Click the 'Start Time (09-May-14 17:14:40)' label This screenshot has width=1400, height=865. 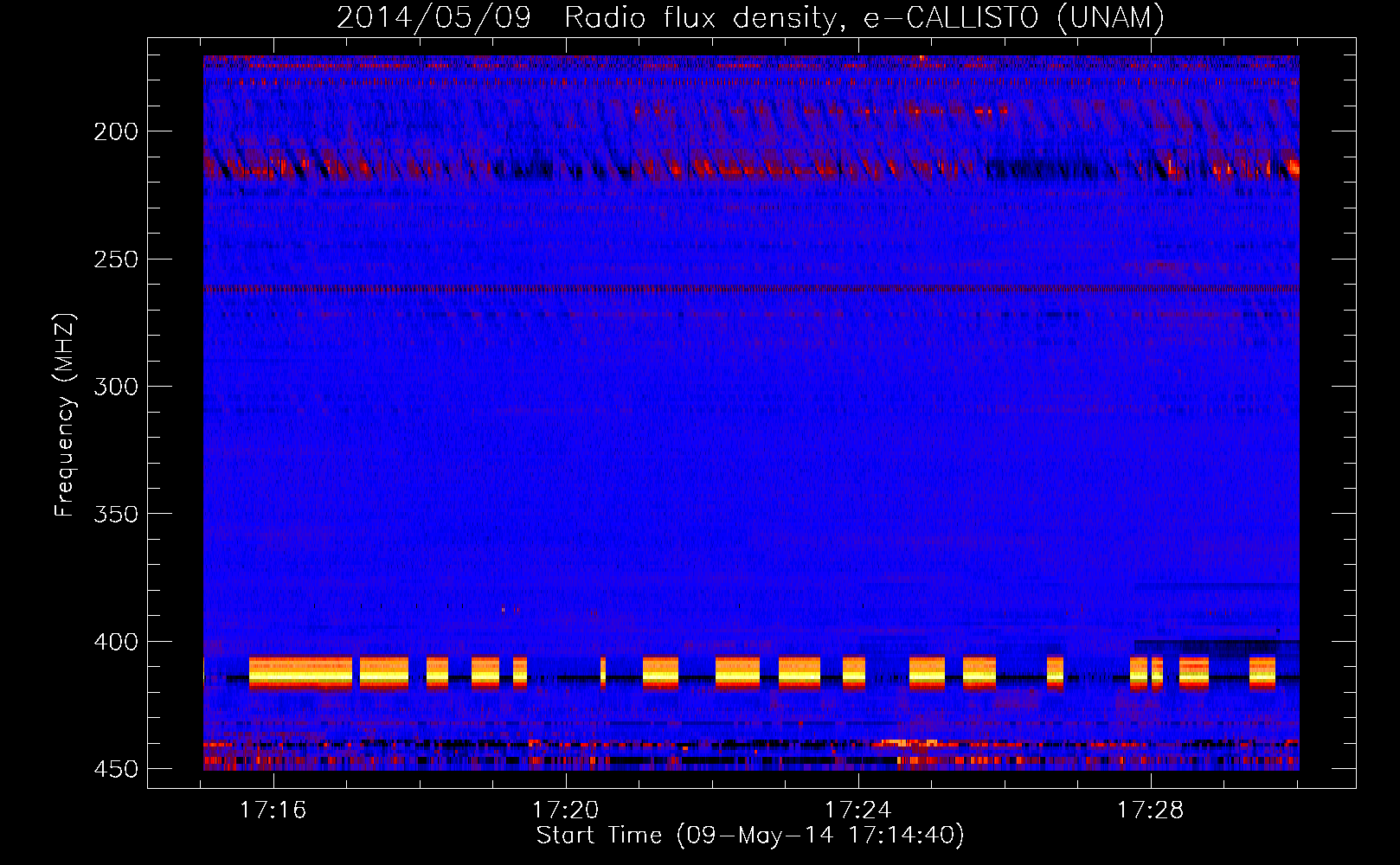tap(750, 836)
